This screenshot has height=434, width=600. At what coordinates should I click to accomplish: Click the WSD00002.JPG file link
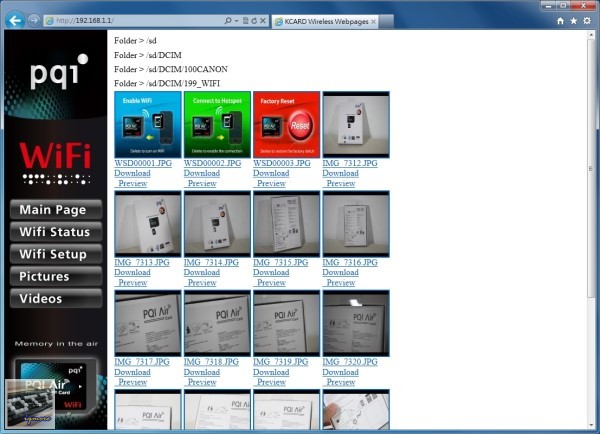[x=212, y=163]
